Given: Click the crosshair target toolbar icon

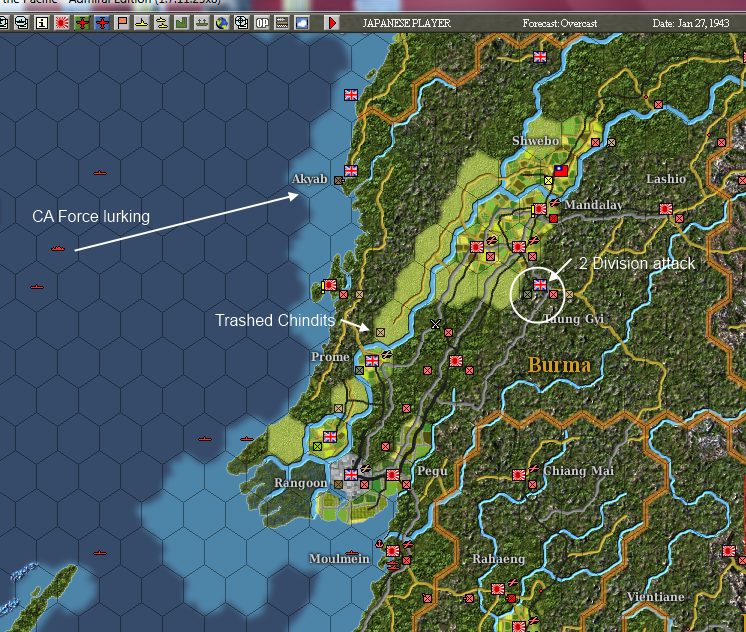Looking at the screenshot, I should (x=242, y=23).
